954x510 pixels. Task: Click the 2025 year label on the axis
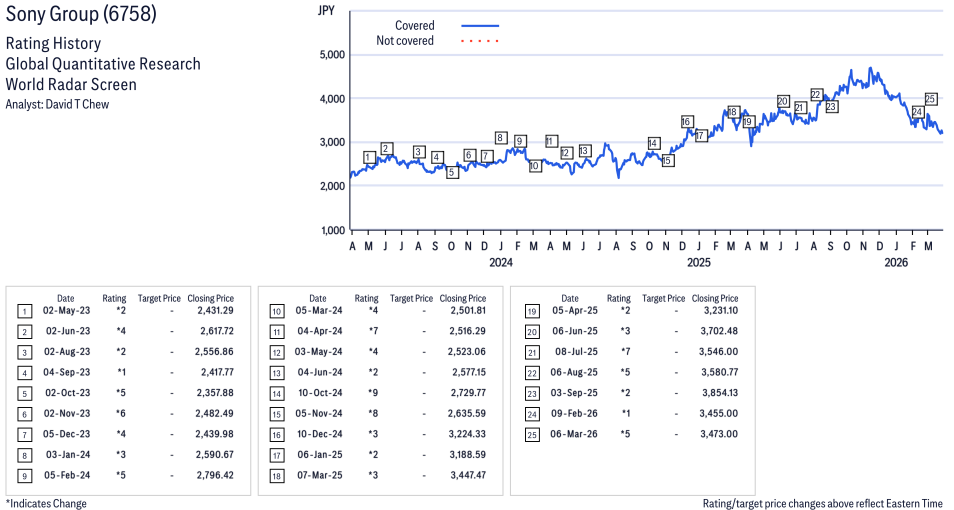pyautogui.click(x=698, y=263)
